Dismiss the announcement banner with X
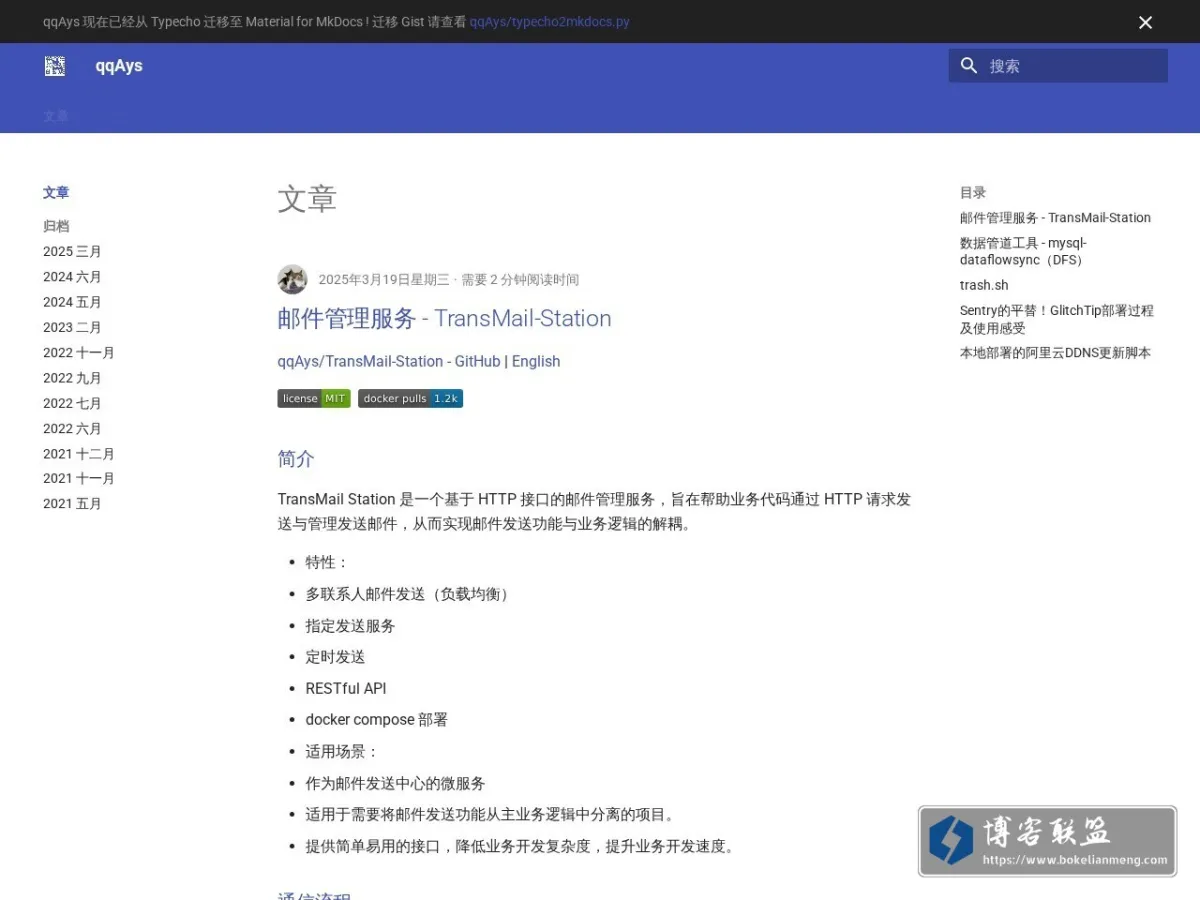The height and width of the screenshot is (900, 1200). (1146, 22)
